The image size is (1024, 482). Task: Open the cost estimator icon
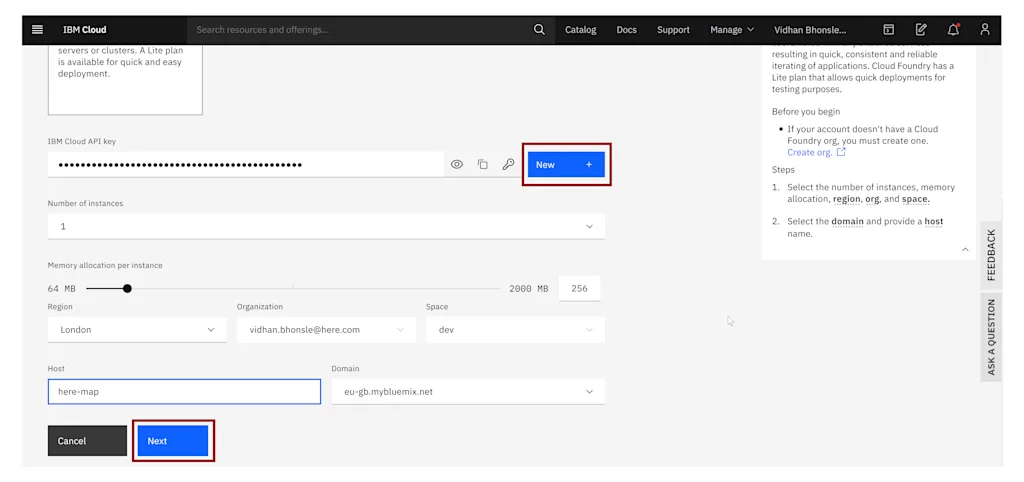point(921,29)
